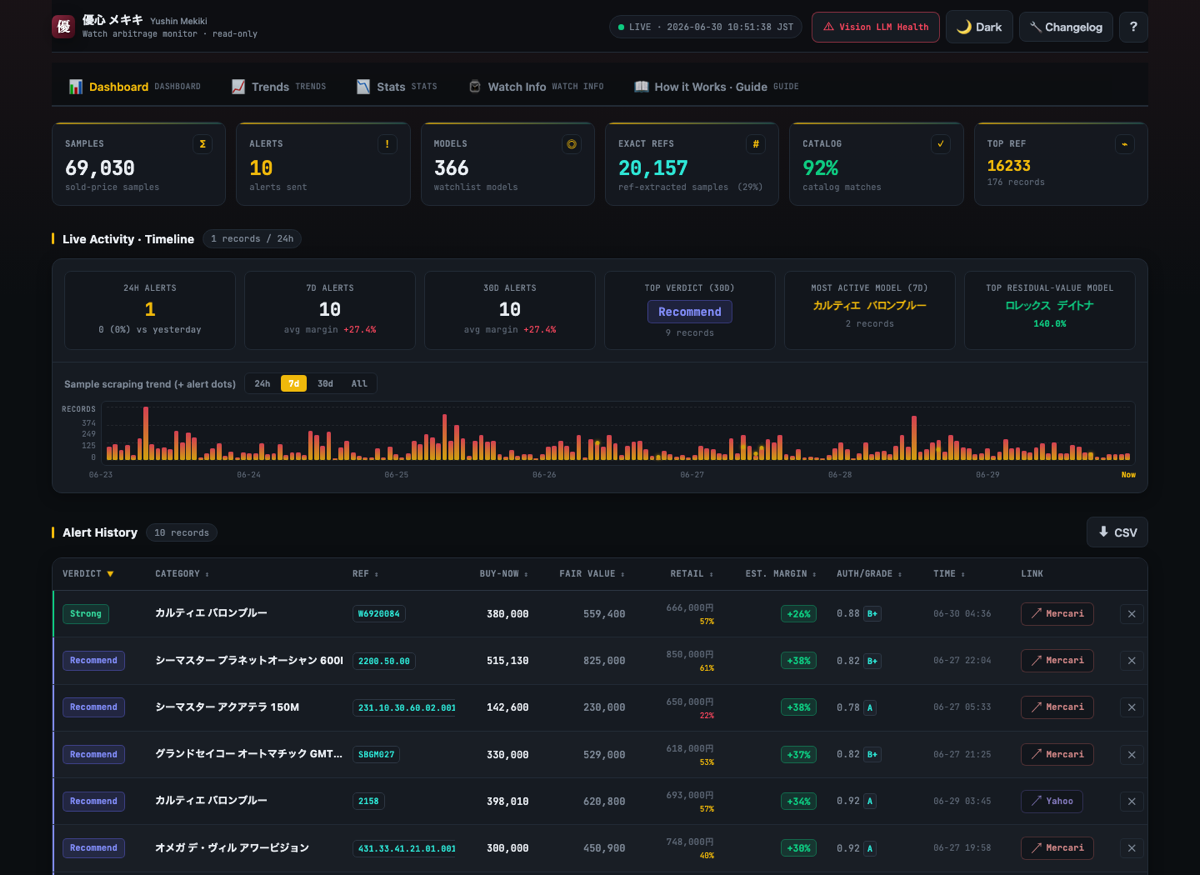Viewport: 1200px width, 875px height.
Task: Click the 2200.50.00 ref tag
Action: pos(384,661)
